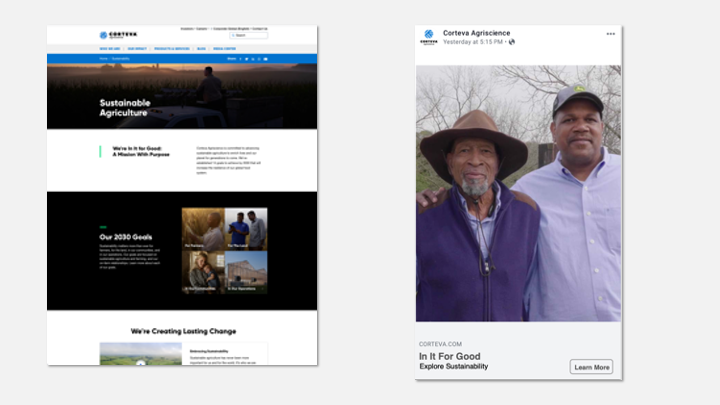
Task: Click the Home breadcrumb link
Action: (103, 59)
